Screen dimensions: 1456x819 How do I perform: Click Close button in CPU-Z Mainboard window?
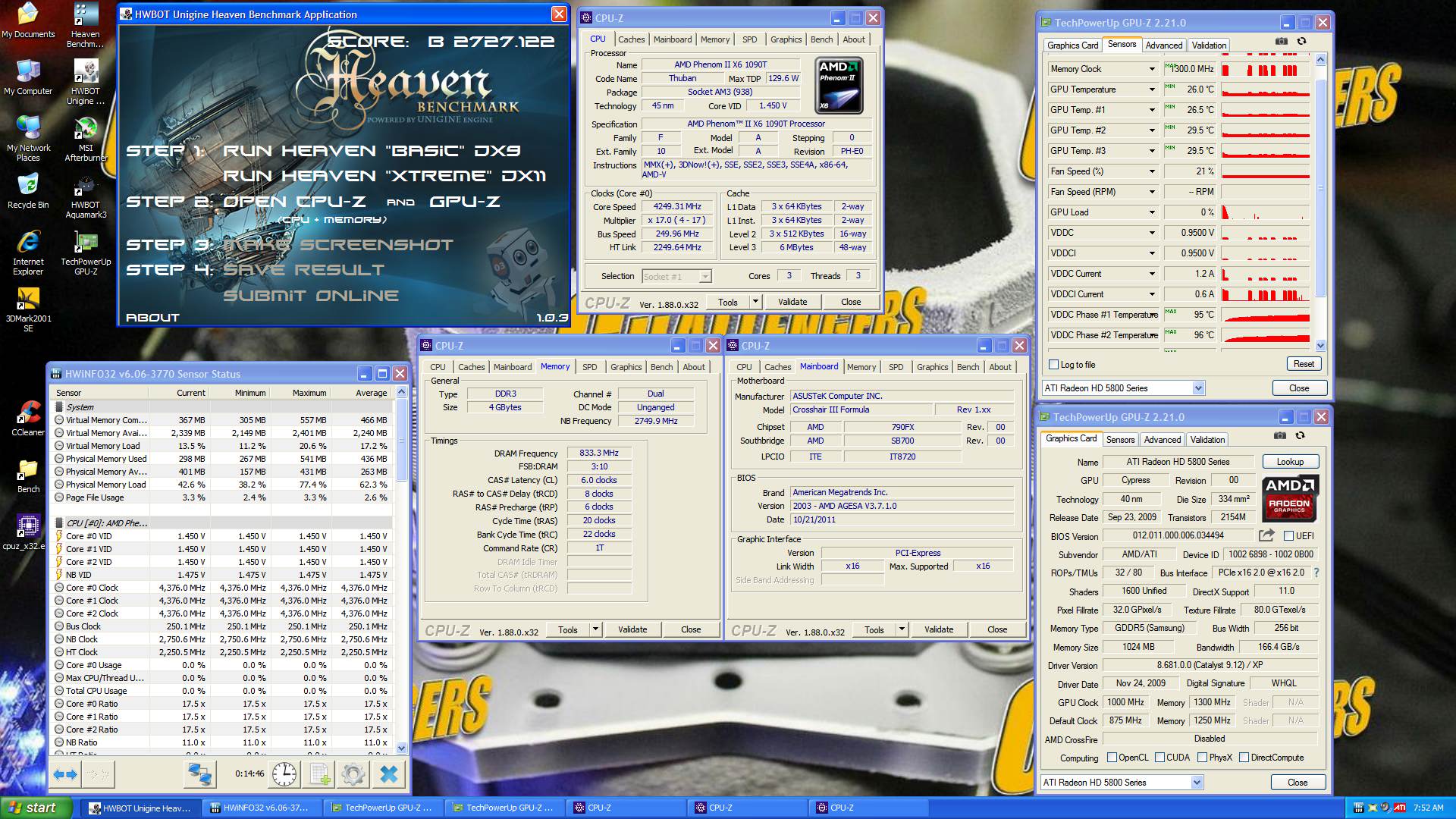pos(996,629)
